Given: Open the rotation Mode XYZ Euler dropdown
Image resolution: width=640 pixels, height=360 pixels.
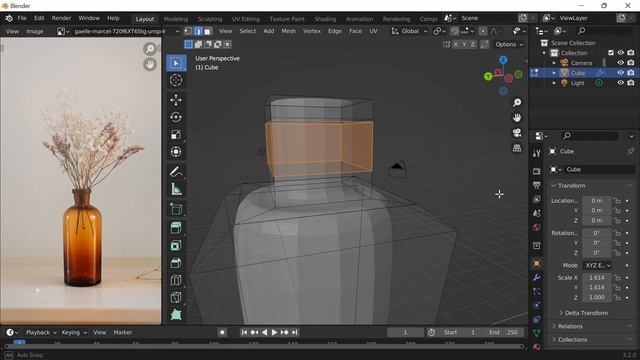Looking at the screenshot, I should tap(597, 265).
